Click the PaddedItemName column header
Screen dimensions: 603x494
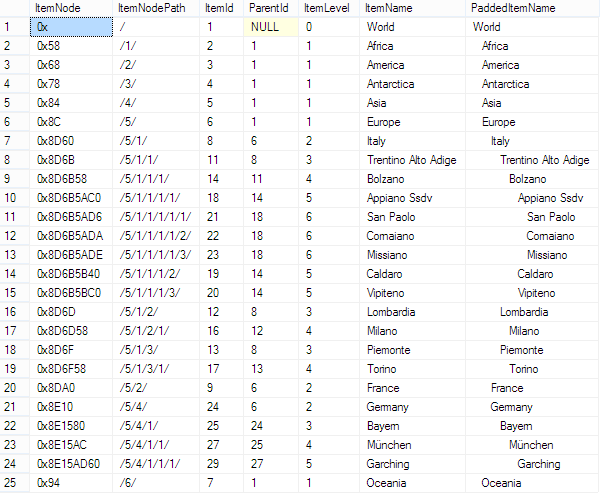[x=532, y=8]
